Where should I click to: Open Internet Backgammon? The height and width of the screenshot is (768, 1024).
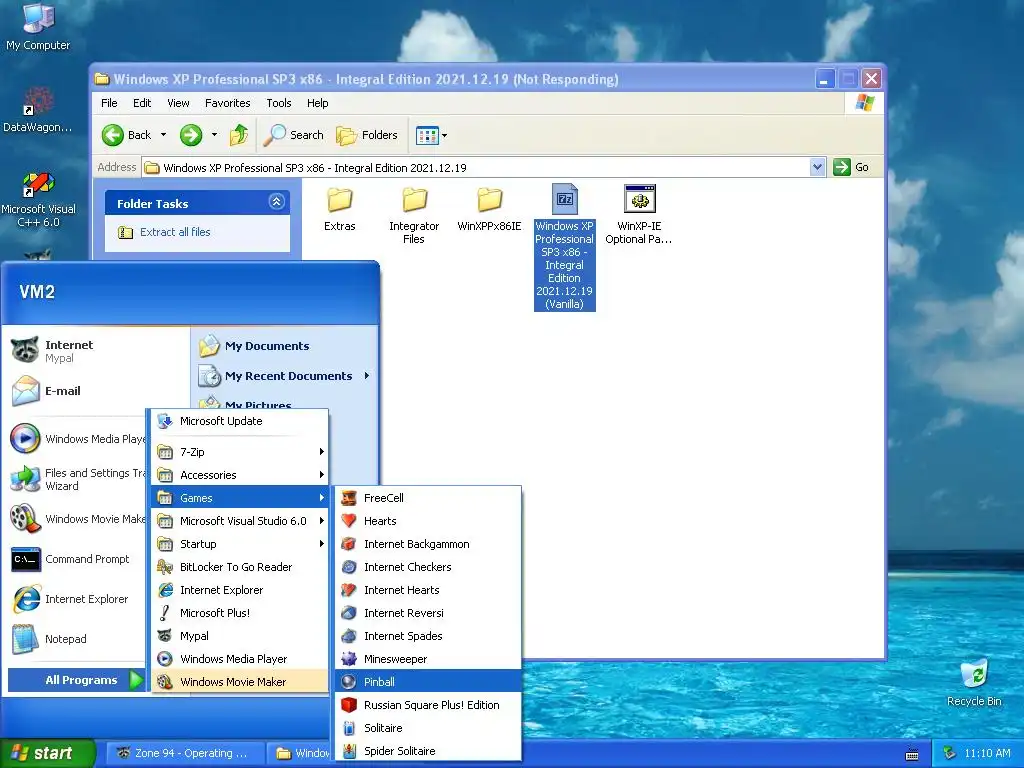(x=428, y=544)
